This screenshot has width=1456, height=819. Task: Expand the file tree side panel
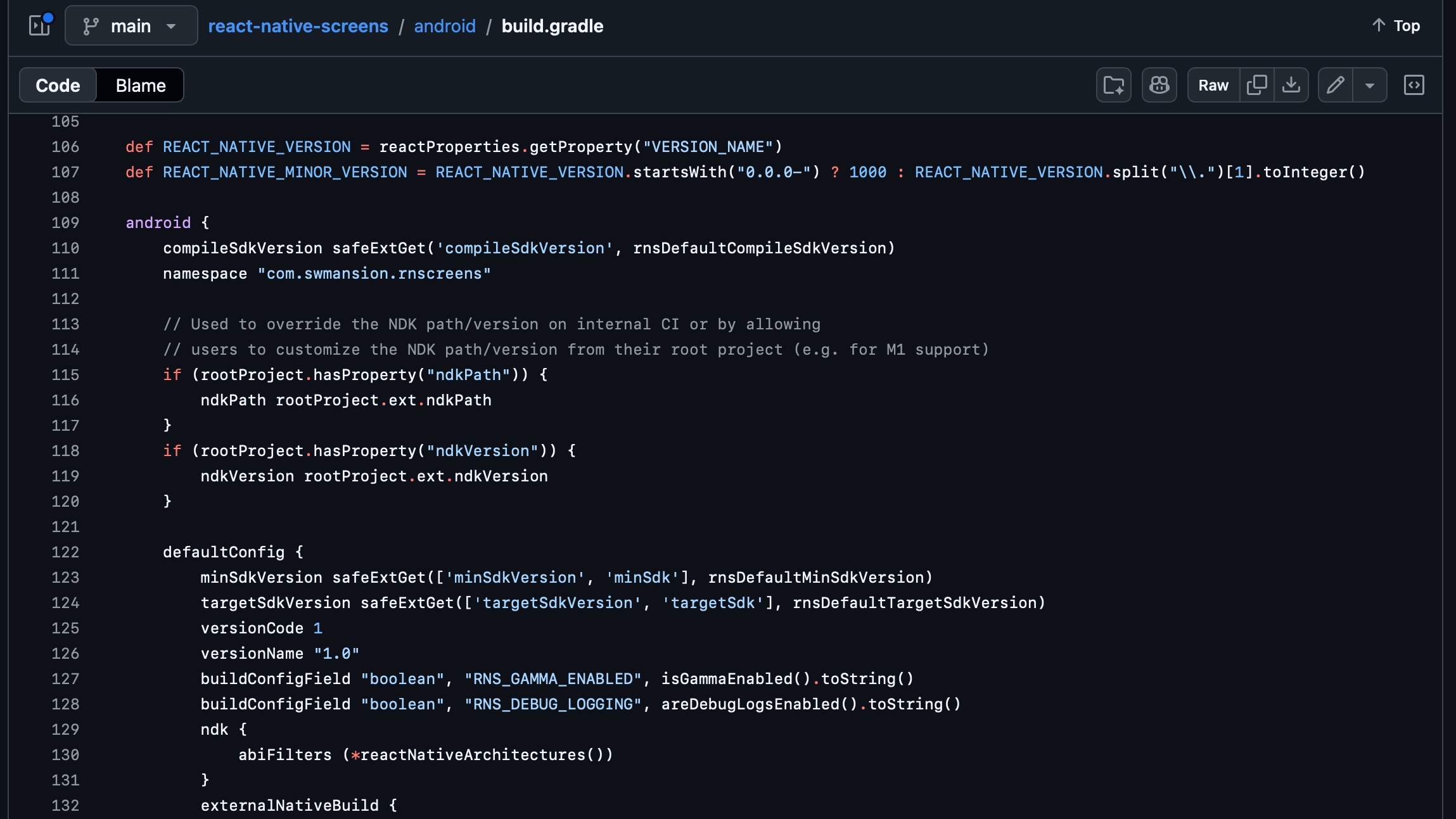coord(40,25)
